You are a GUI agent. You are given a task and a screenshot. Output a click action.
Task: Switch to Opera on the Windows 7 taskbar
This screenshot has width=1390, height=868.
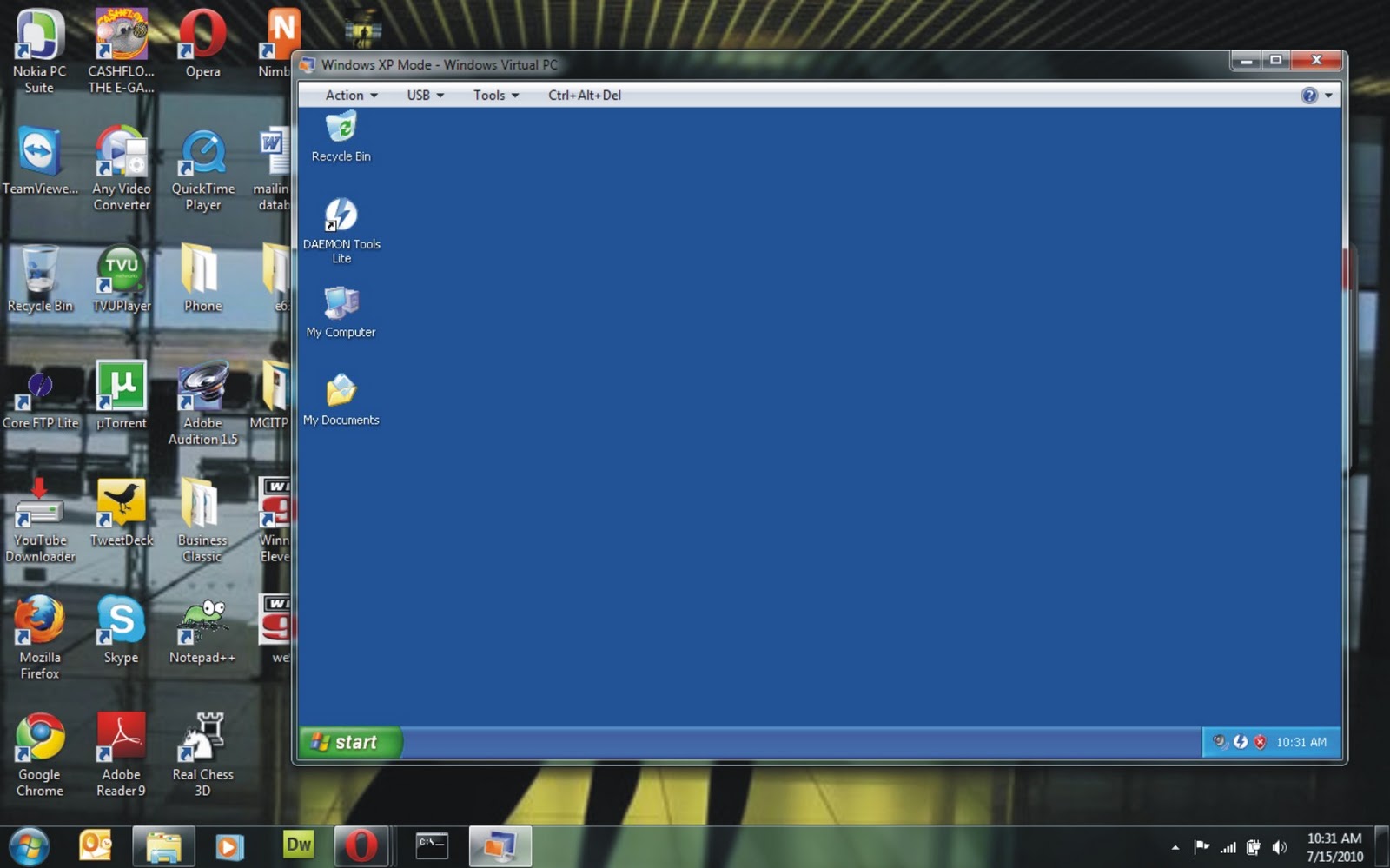361,845
